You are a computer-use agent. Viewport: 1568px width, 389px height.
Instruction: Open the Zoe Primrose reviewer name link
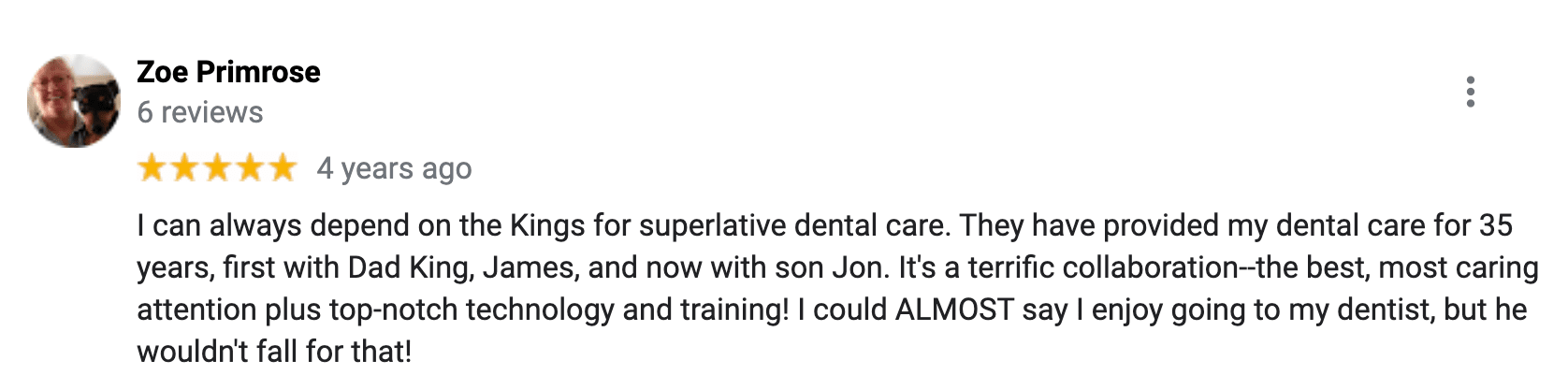(228, 72)
